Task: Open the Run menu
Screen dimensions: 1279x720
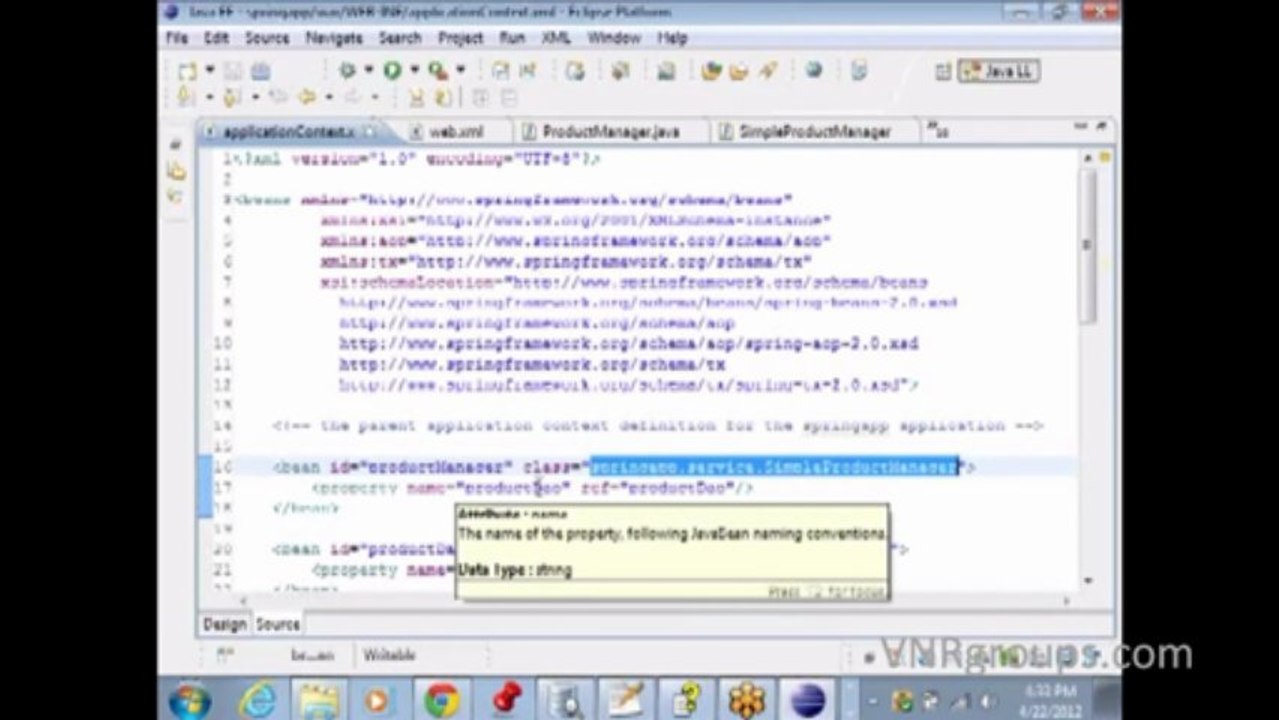Action: 512,38
